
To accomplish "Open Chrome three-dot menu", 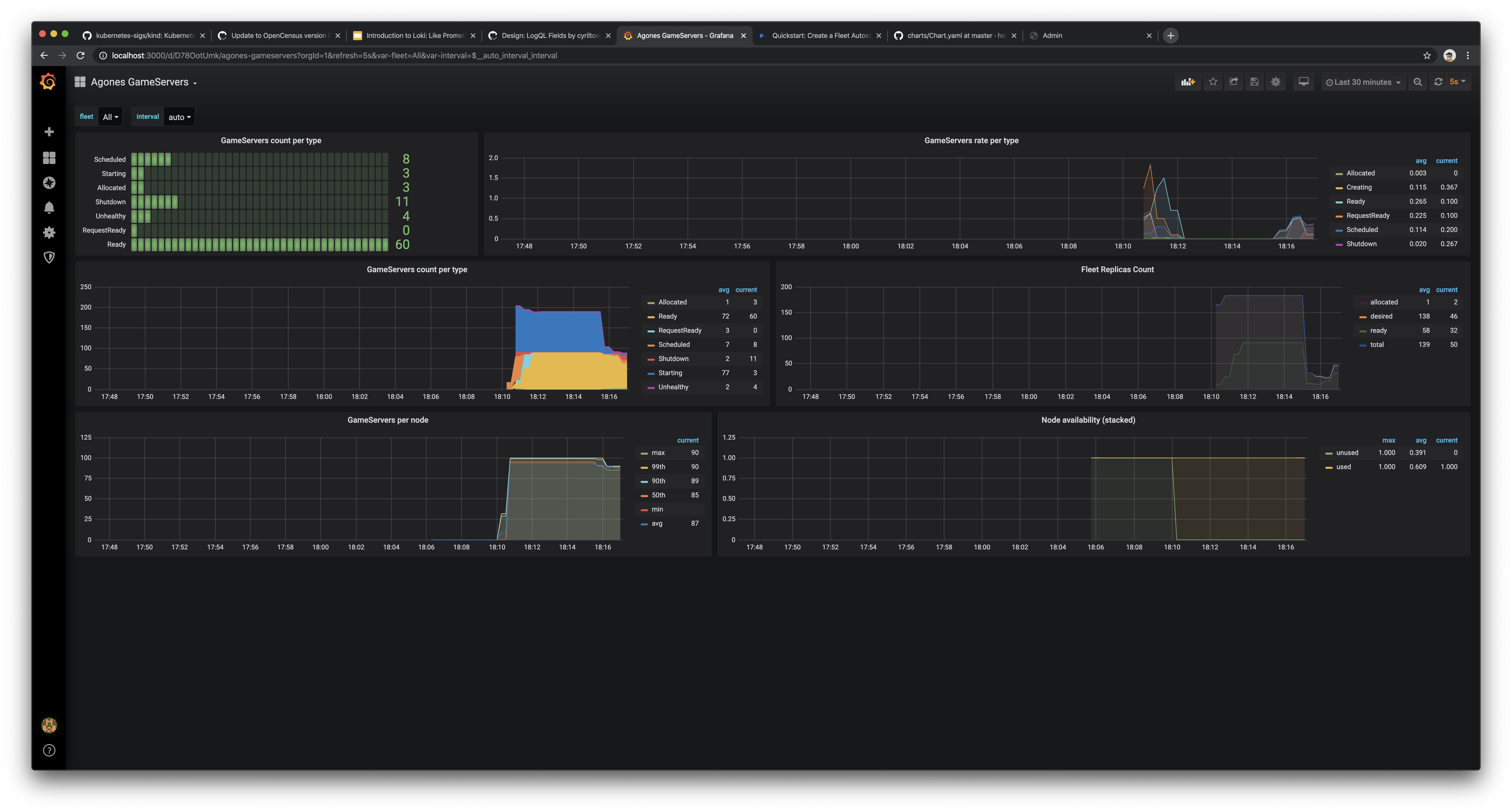I will pos(1468,55).
